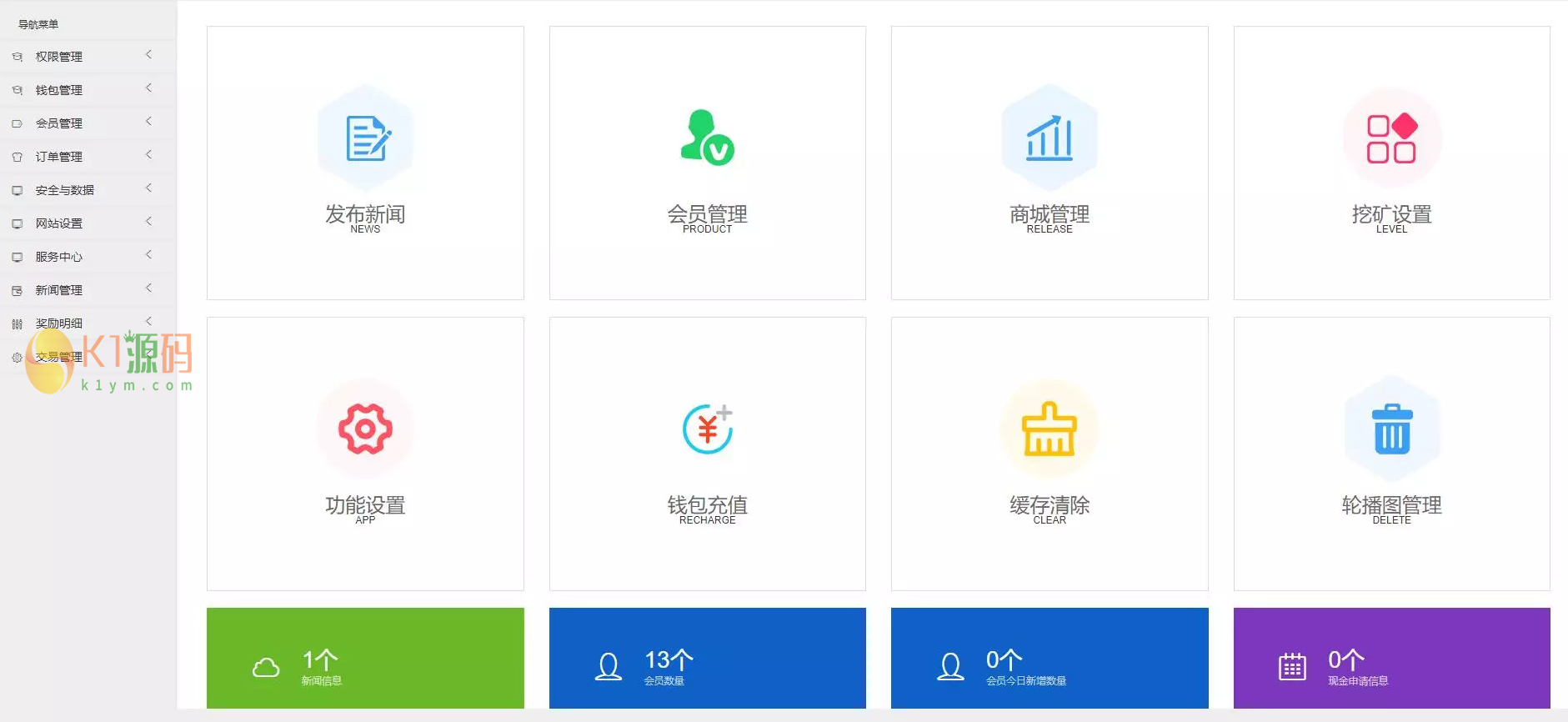Click the 会员今日新增数量 label
This screenshot has height=722, width=1568.
1026,681
